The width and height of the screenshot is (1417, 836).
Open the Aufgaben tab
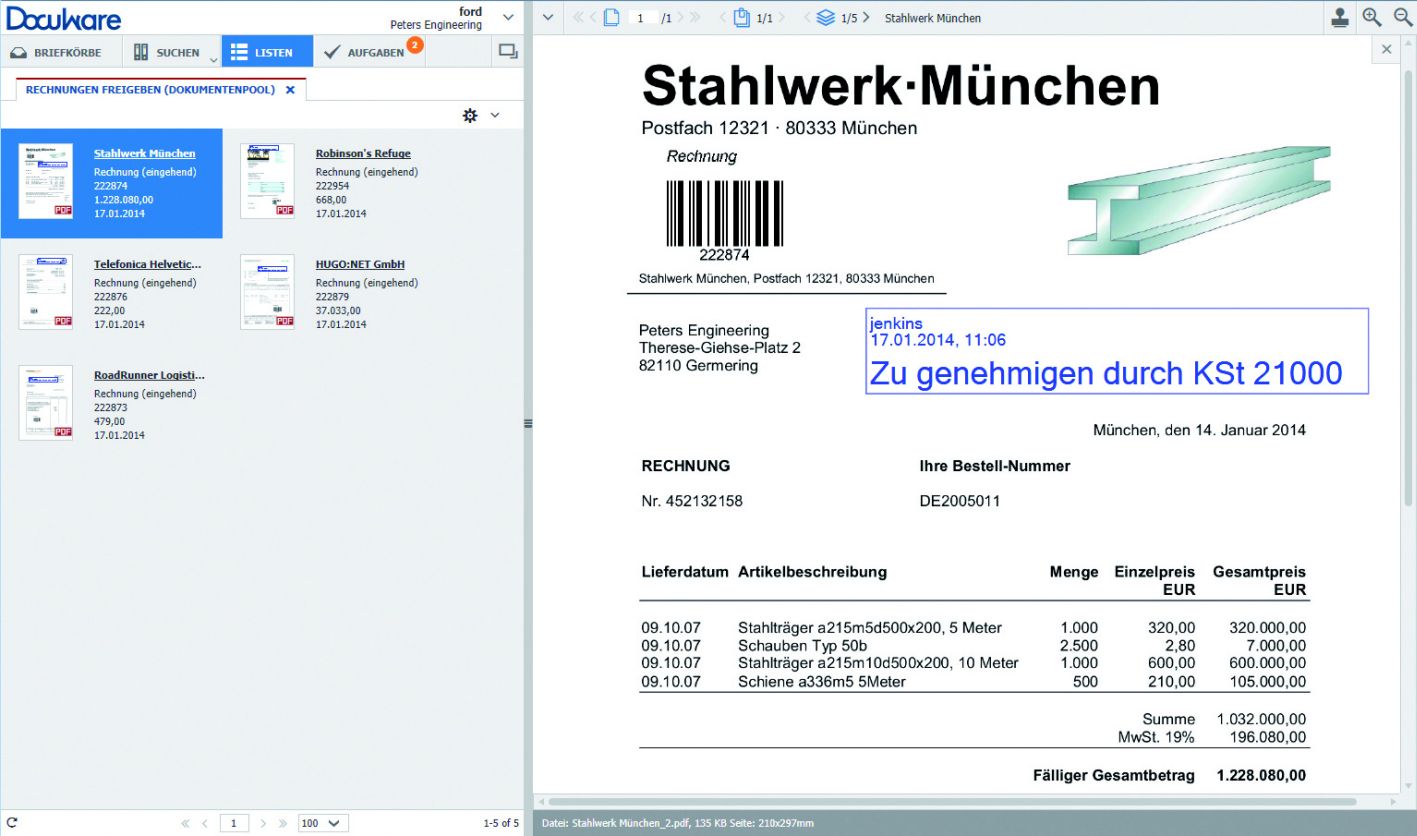[369, 52]
